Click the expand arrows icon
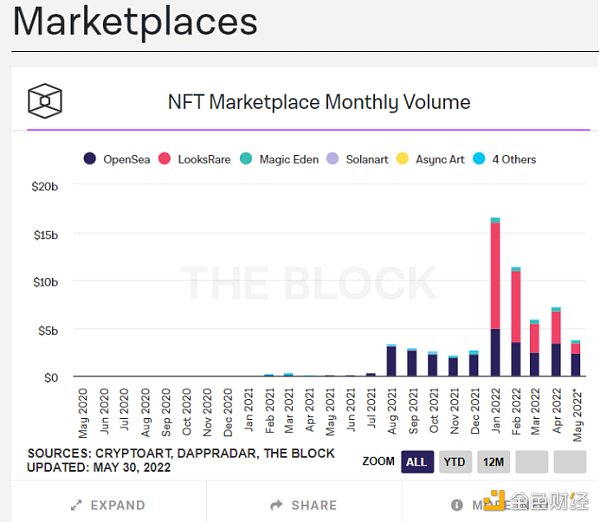 click(76, 505)
